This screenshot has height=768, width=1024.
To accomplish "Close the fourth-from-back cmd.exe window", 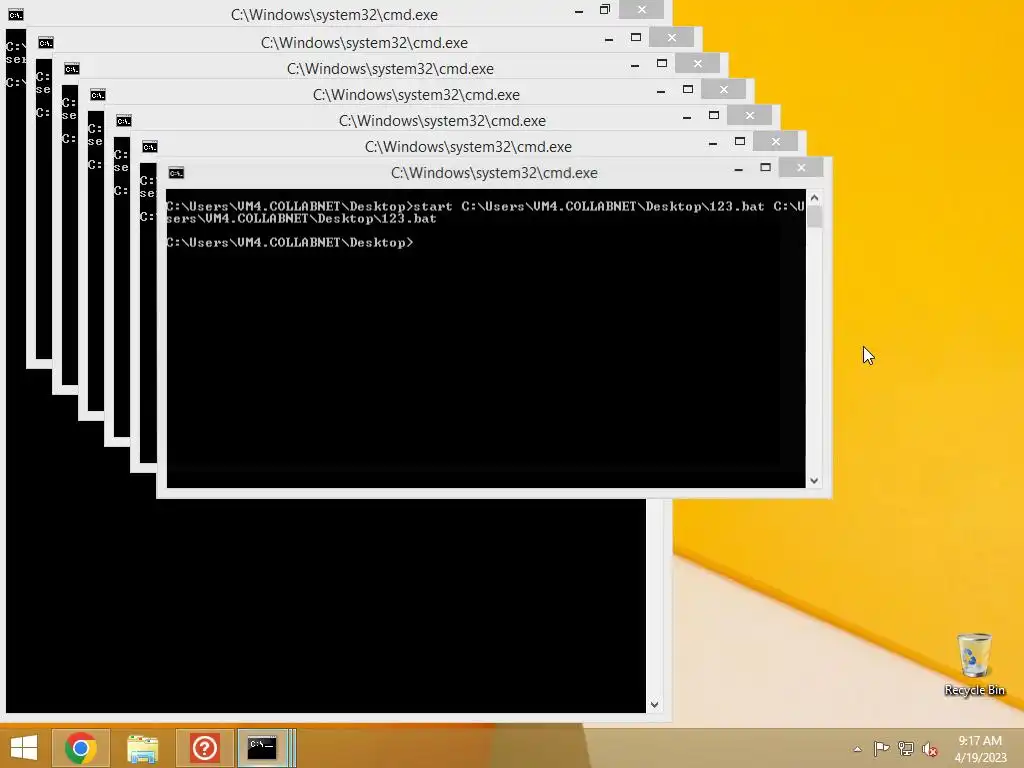I will 724,89.
